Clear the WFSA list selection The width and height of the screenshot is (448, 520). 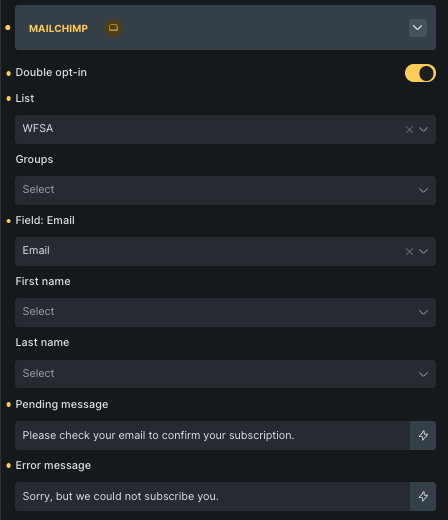409,129
